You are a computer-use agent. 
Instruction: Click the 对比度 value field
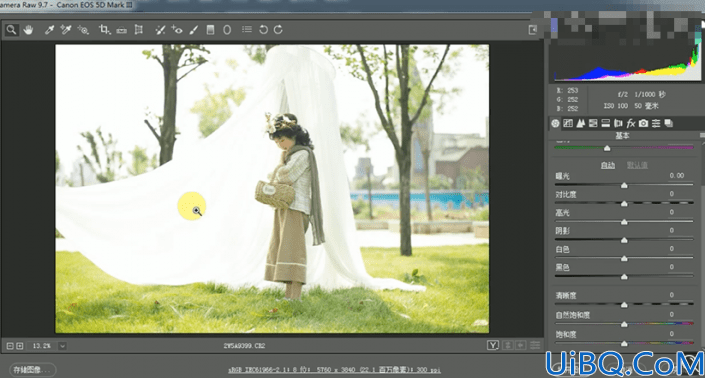coord(672,194)
